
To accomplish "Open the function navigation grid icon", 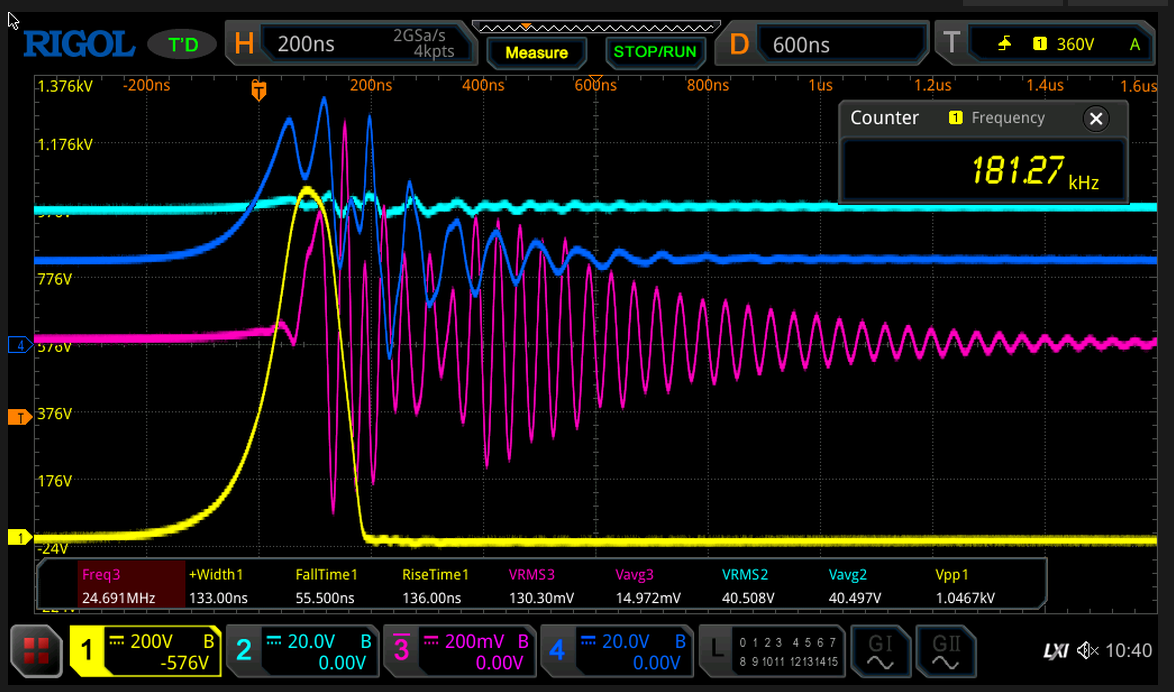I will tap(35, 651).
